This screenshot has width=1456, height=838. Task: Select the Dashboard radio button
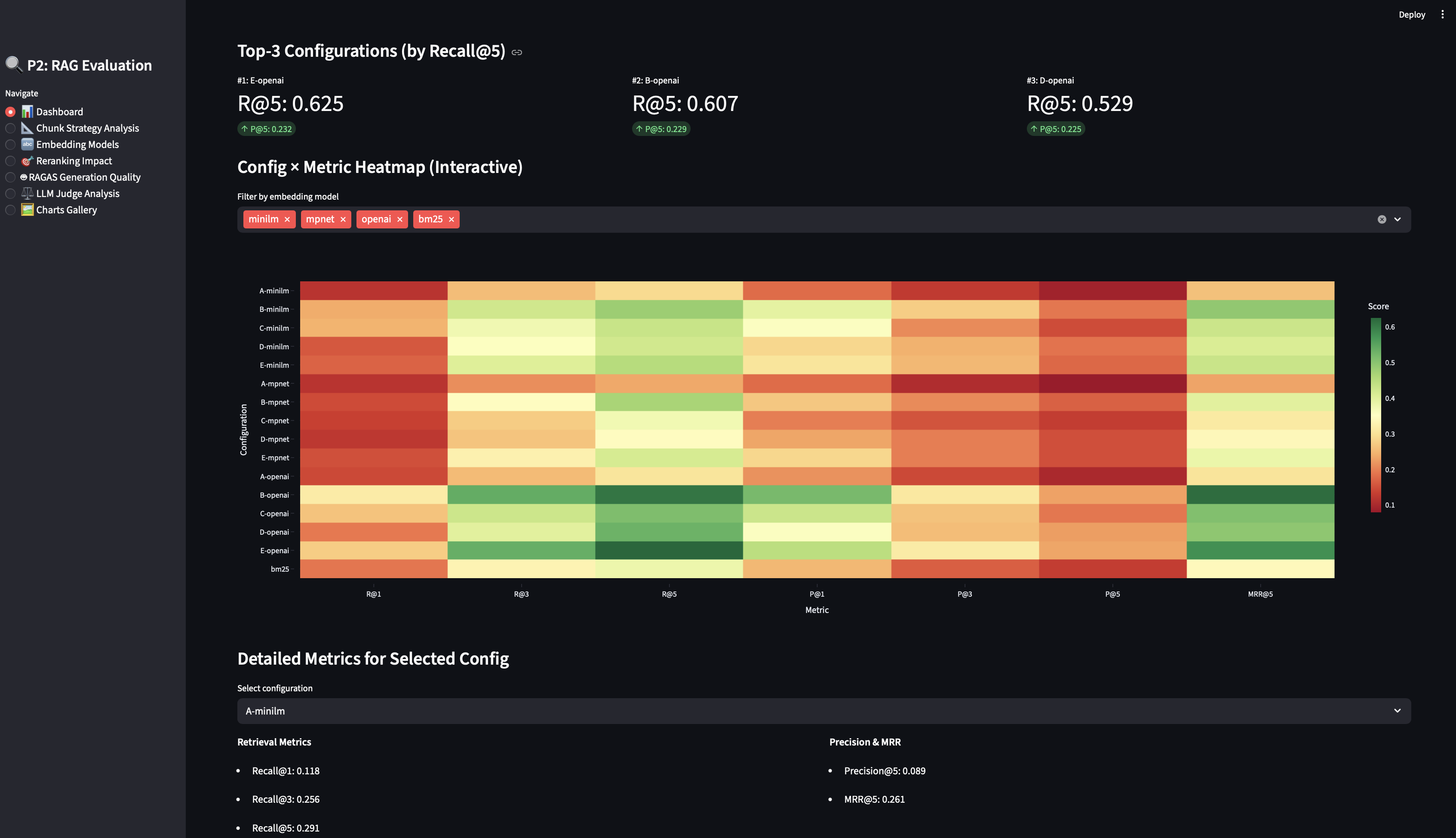pos(10,112)
